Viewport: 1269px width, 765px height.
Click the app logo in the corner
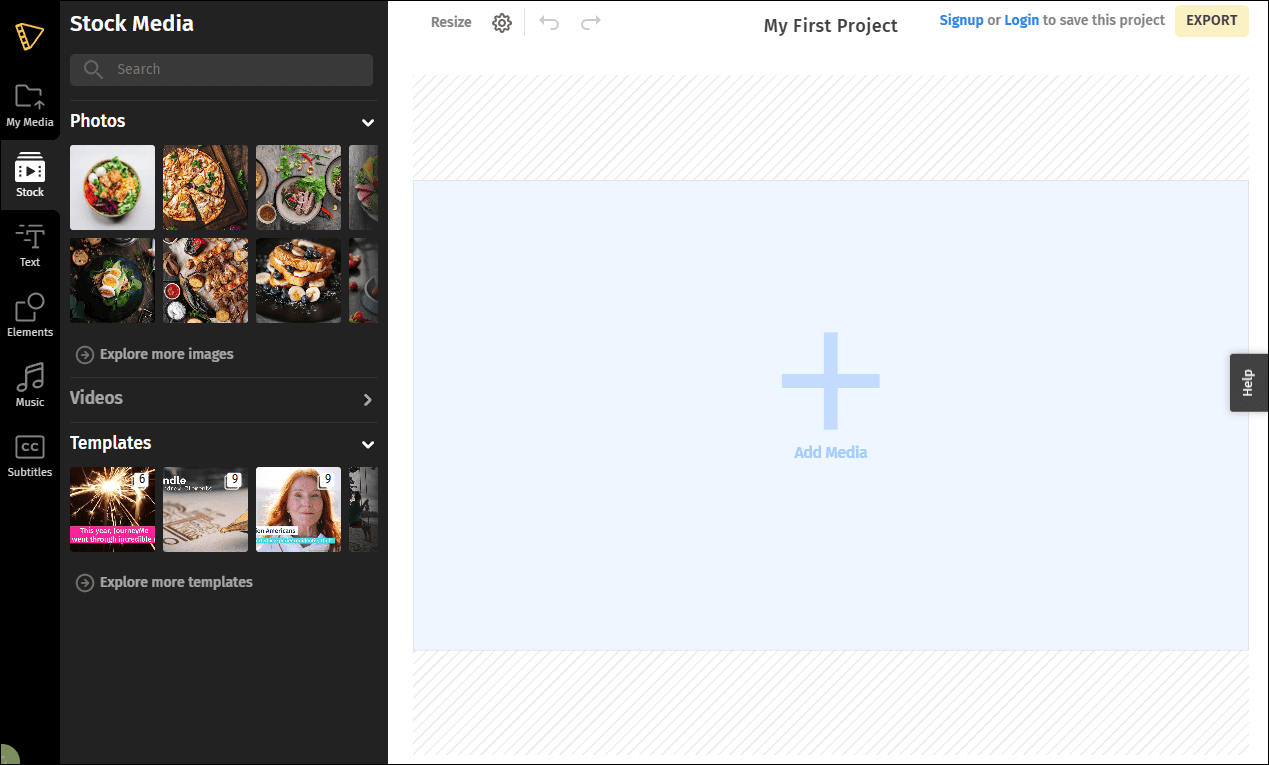point(30,38)
